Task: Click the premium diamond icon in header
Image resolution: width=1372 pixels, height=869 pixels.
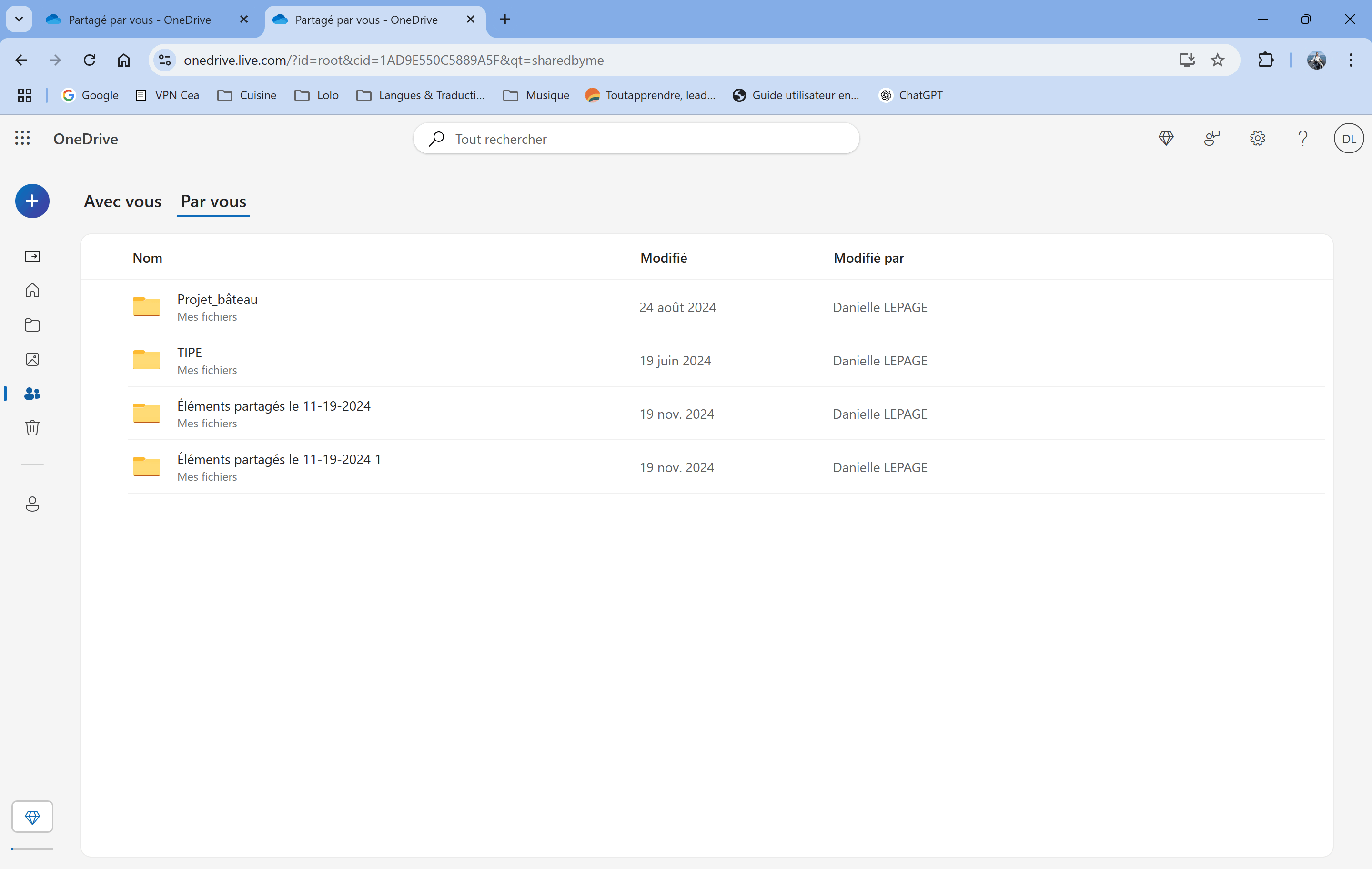Action: [1166, 139]
